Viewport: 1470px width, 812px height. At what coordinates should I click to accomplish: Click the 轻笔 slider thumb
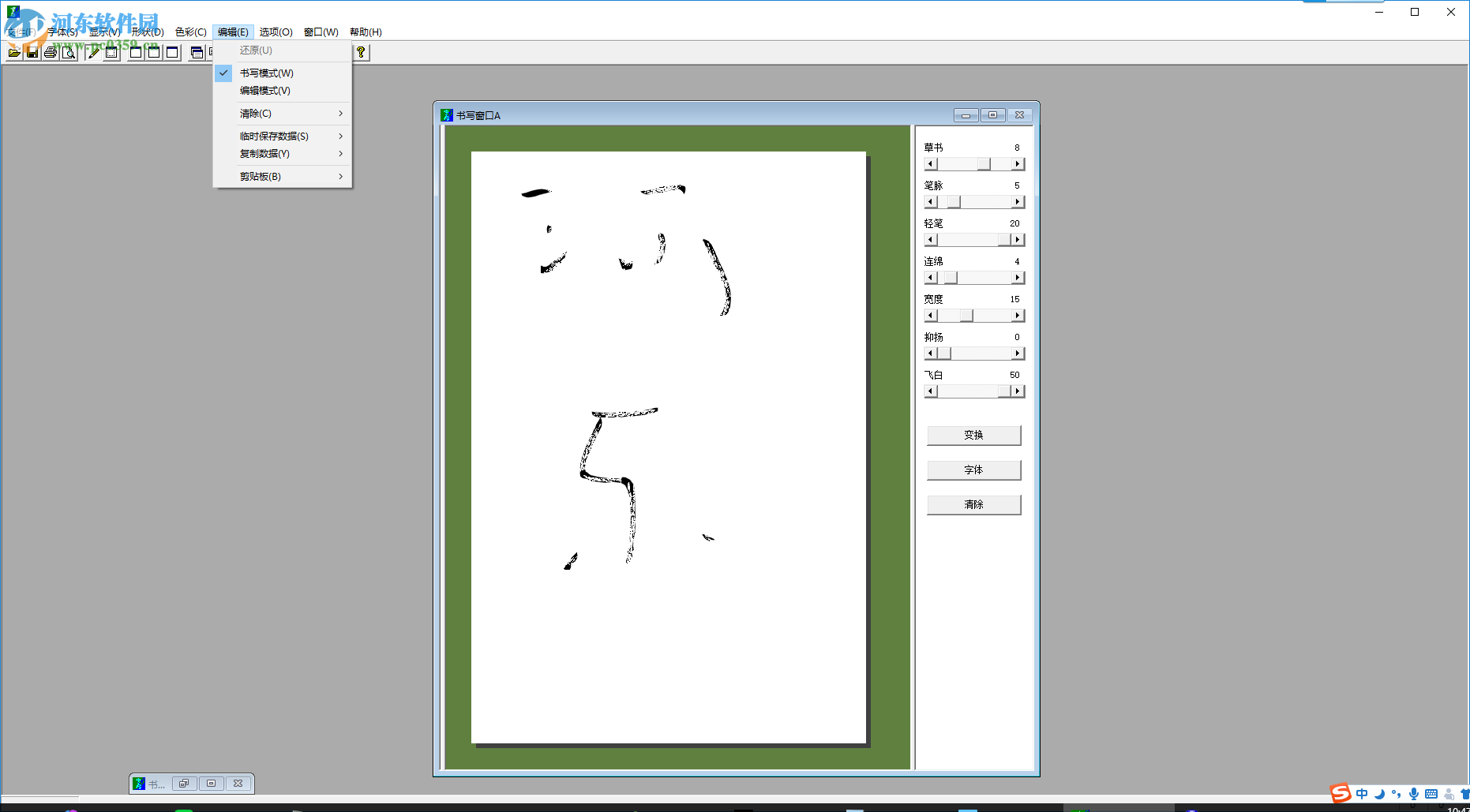(1004, 240)
